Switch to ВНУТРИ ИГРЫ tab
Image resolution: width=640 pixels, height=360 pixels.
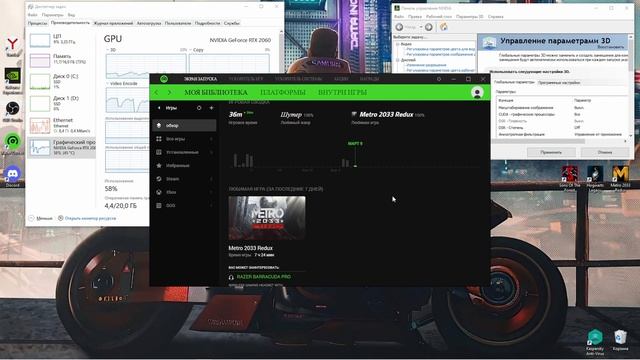[x=342, y=93]
